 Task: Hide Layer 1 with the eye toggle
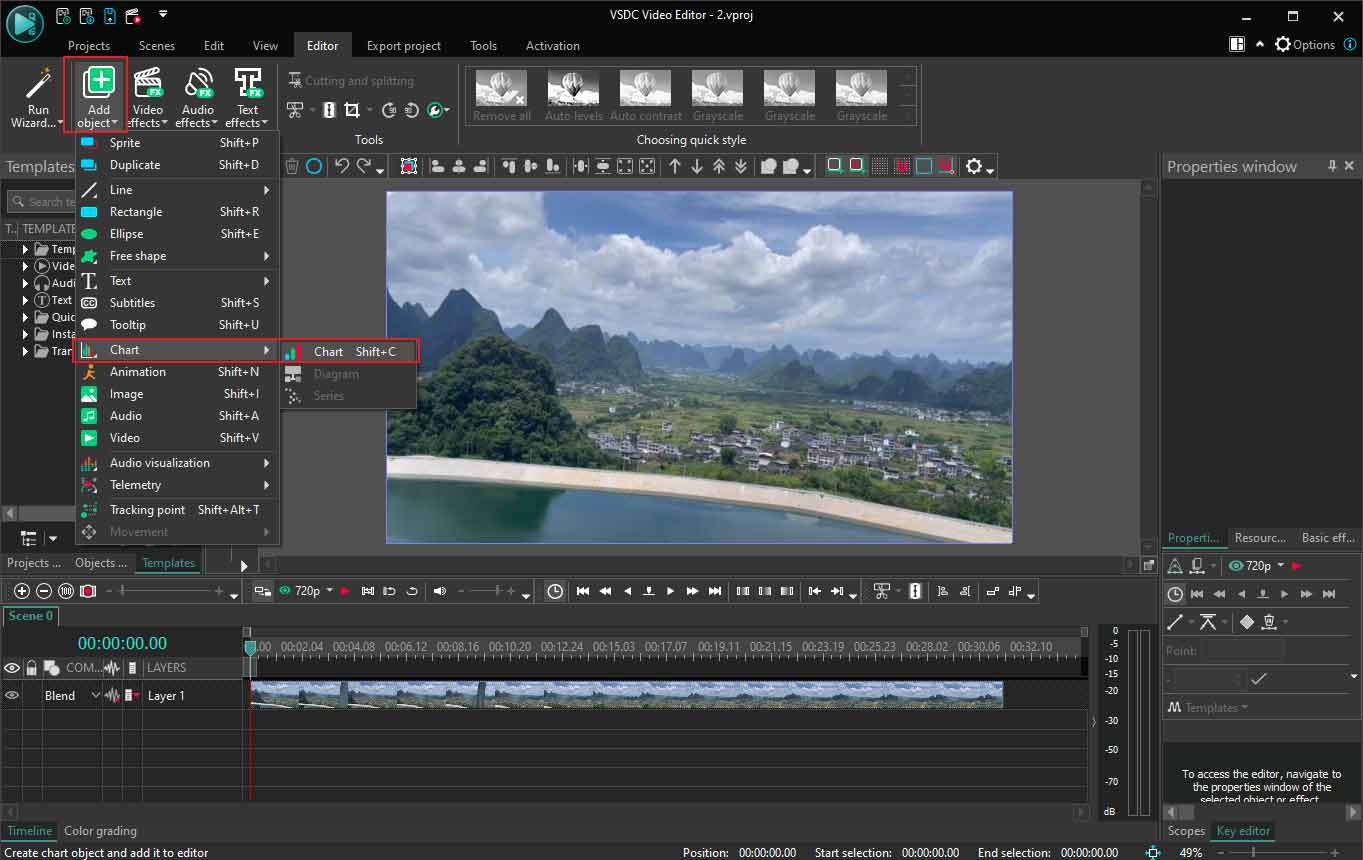(12, 695)
